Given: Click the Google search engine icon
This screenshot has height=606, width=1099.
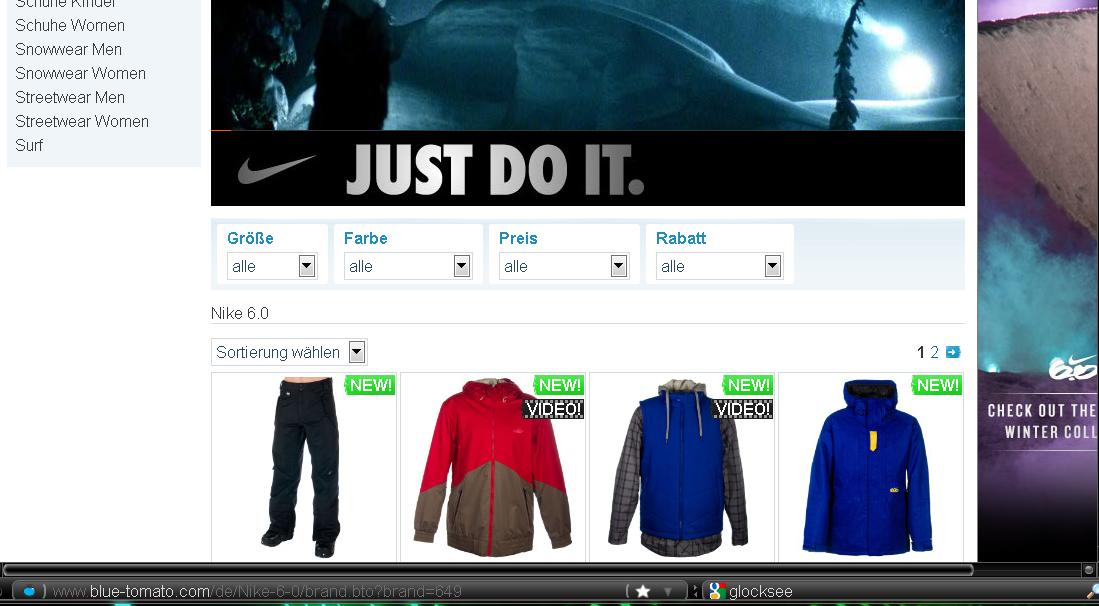Looking at the screenshot, I should [716, 591].
